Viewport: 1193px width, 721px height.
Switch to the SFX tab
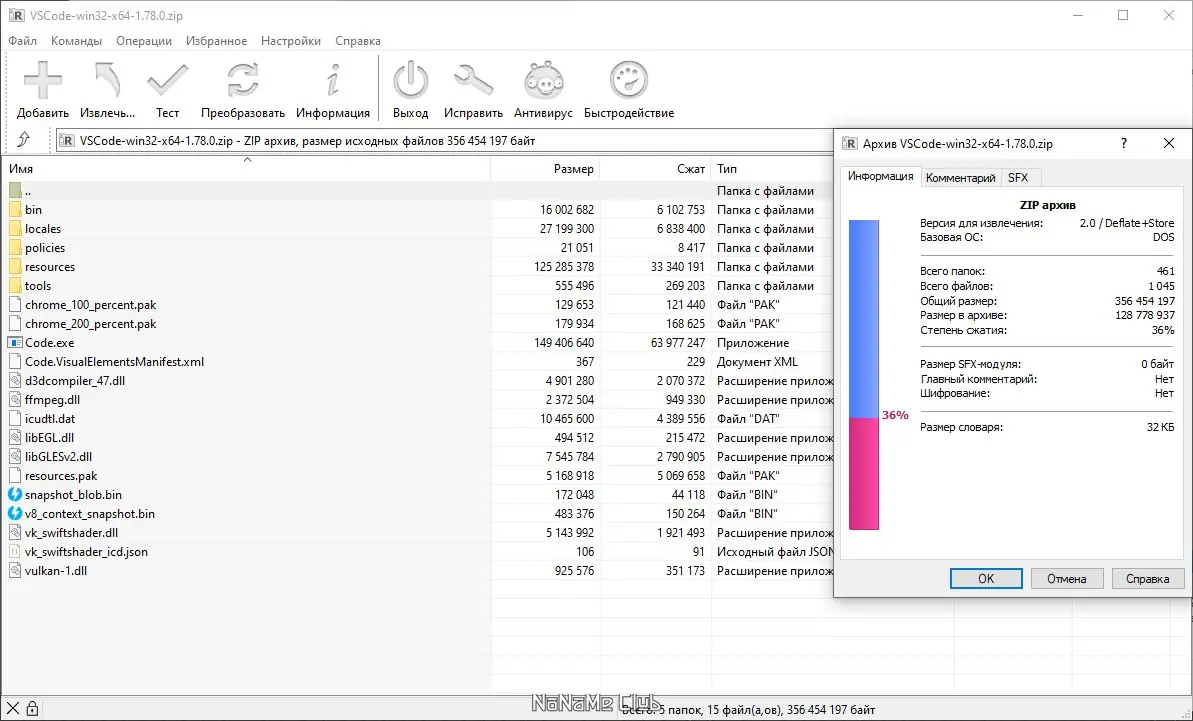(1018, 177)
